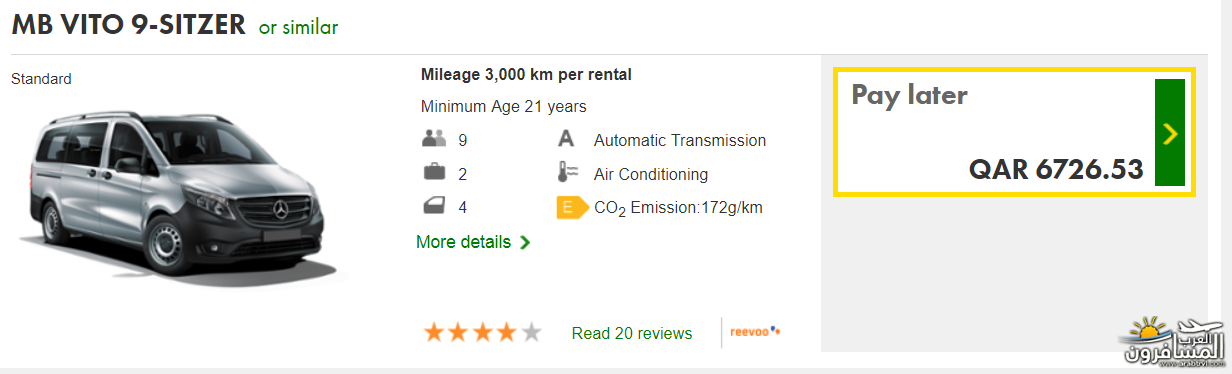
Task: Click the QAR 6726.53 price
Action: pyautogui.click(x=1056, y=170)
